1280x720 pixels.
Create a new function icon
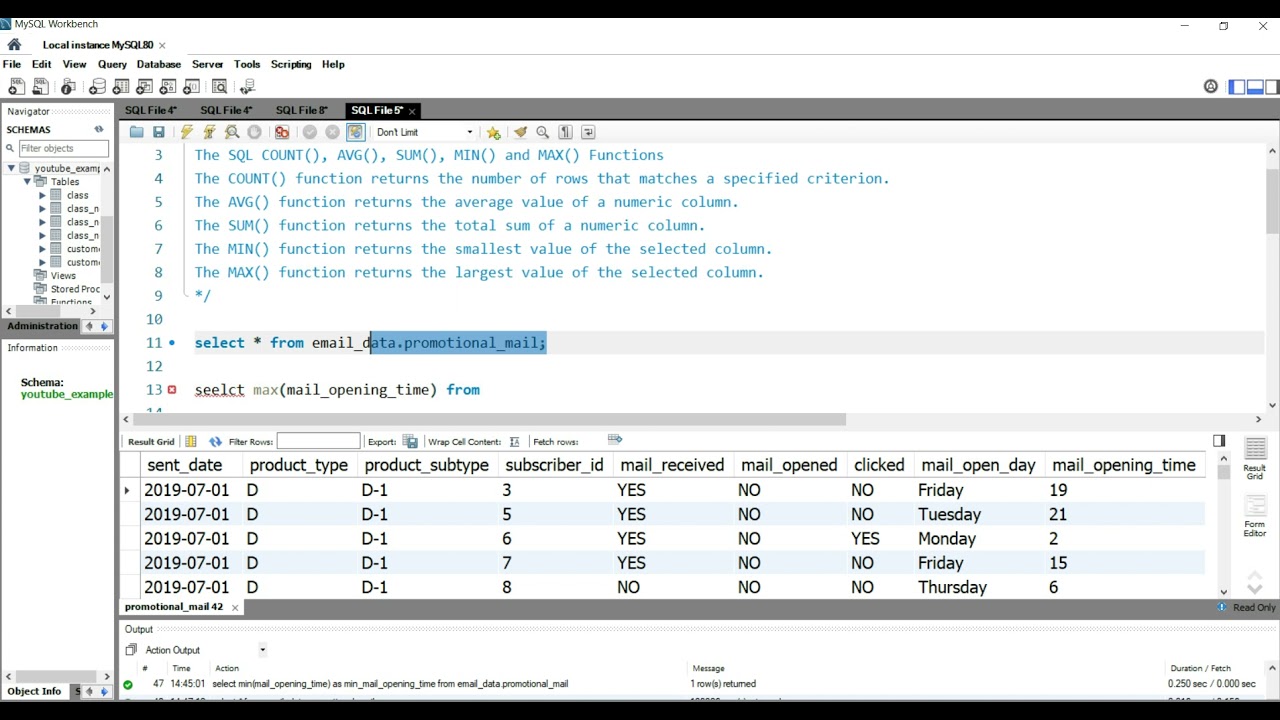(x=192, y=87)
